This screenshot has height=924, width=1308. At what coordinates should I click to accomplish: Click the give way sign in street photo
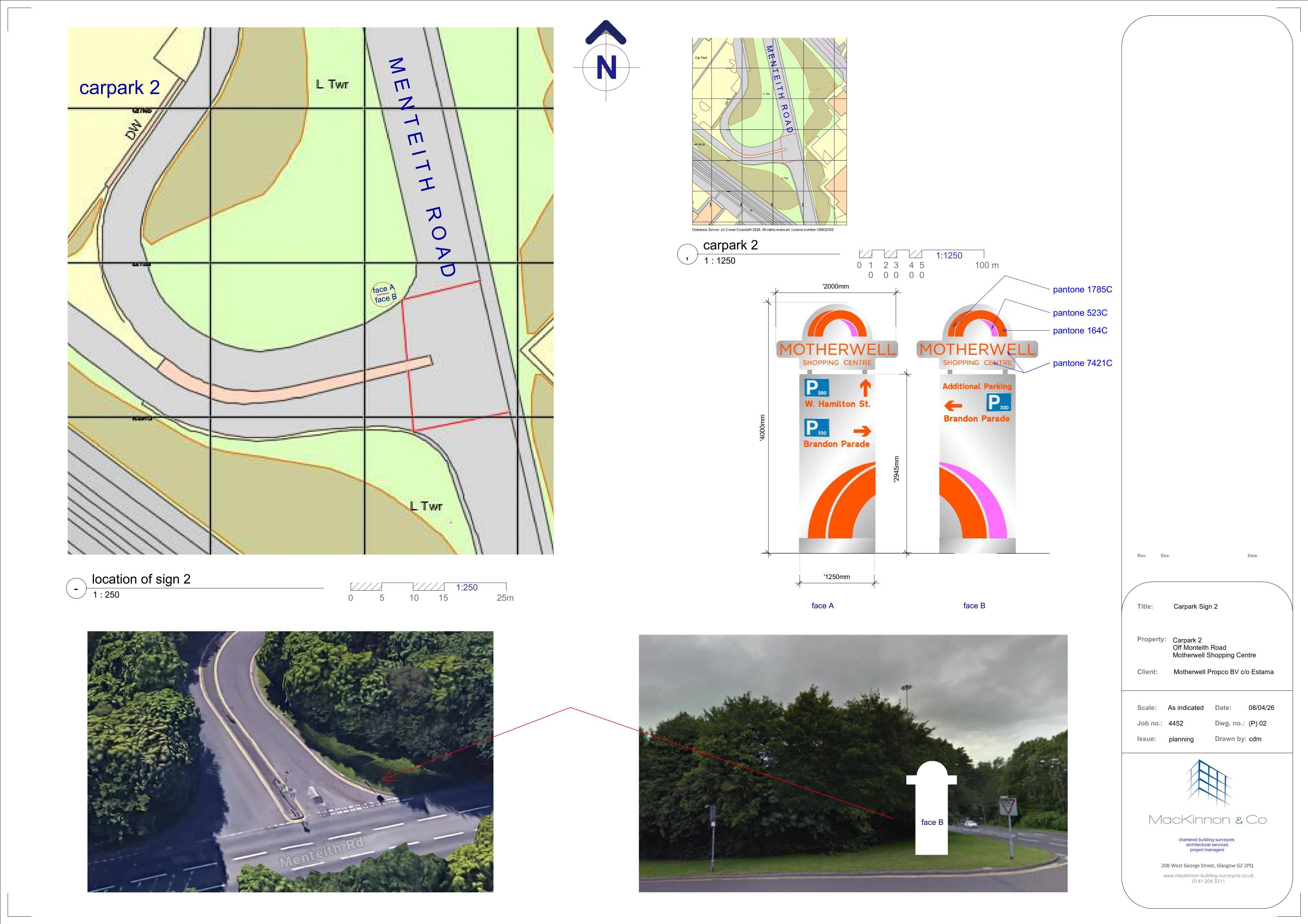click(x=1008, y=806)
